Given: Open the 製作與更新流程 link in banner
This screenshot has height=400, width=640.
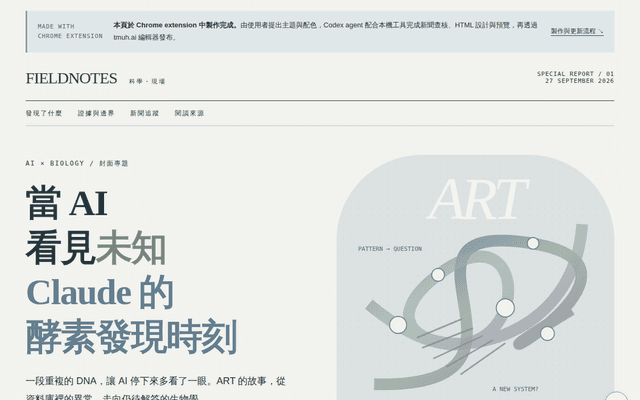Looking at the screenshot, I should pyautogui.click(x=577, y=31).
